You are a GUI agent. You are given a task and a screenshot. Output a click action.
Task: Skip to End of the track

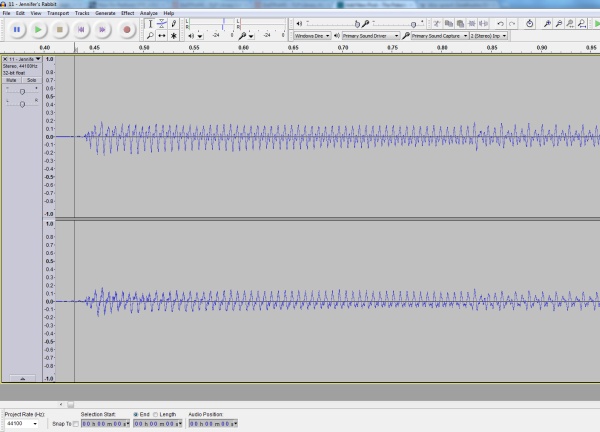pyautogui.click(x=104, y=30)
